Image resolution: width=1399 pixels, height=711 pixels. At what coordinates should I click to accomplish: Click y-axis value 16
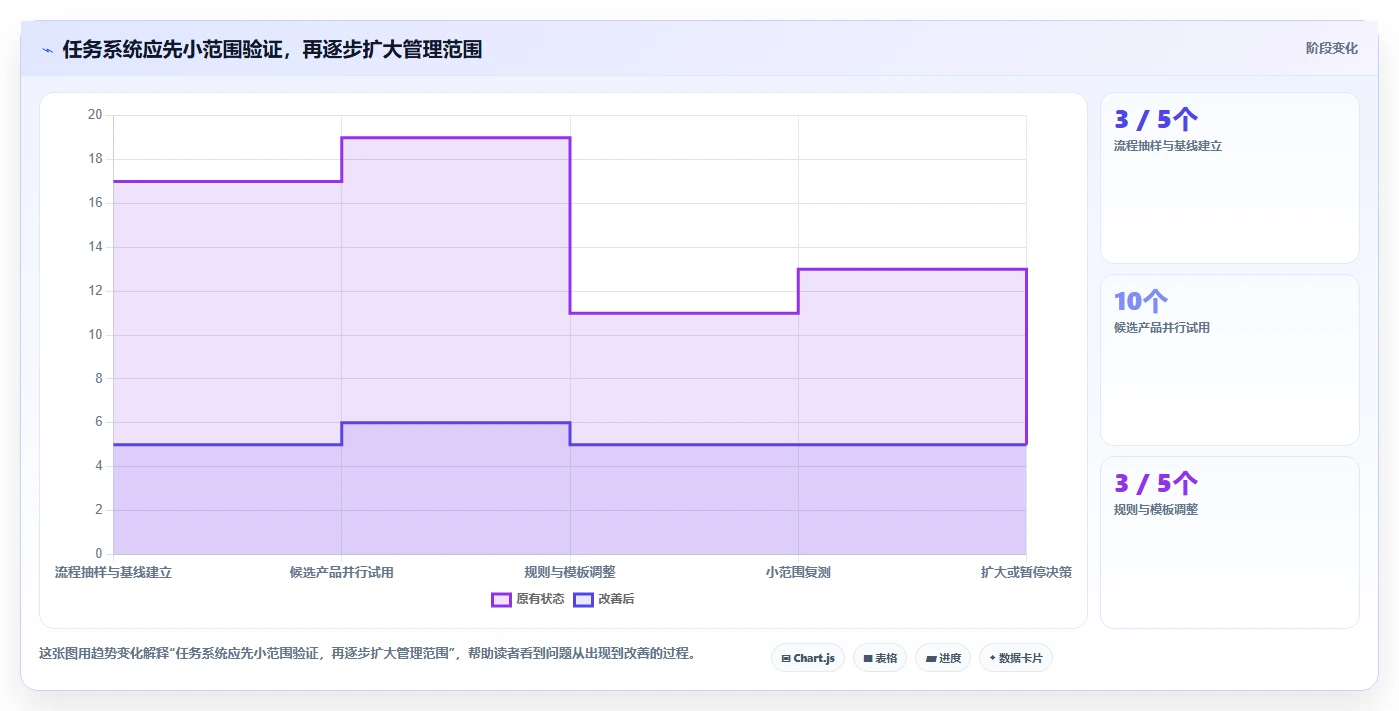click(95, 203)
